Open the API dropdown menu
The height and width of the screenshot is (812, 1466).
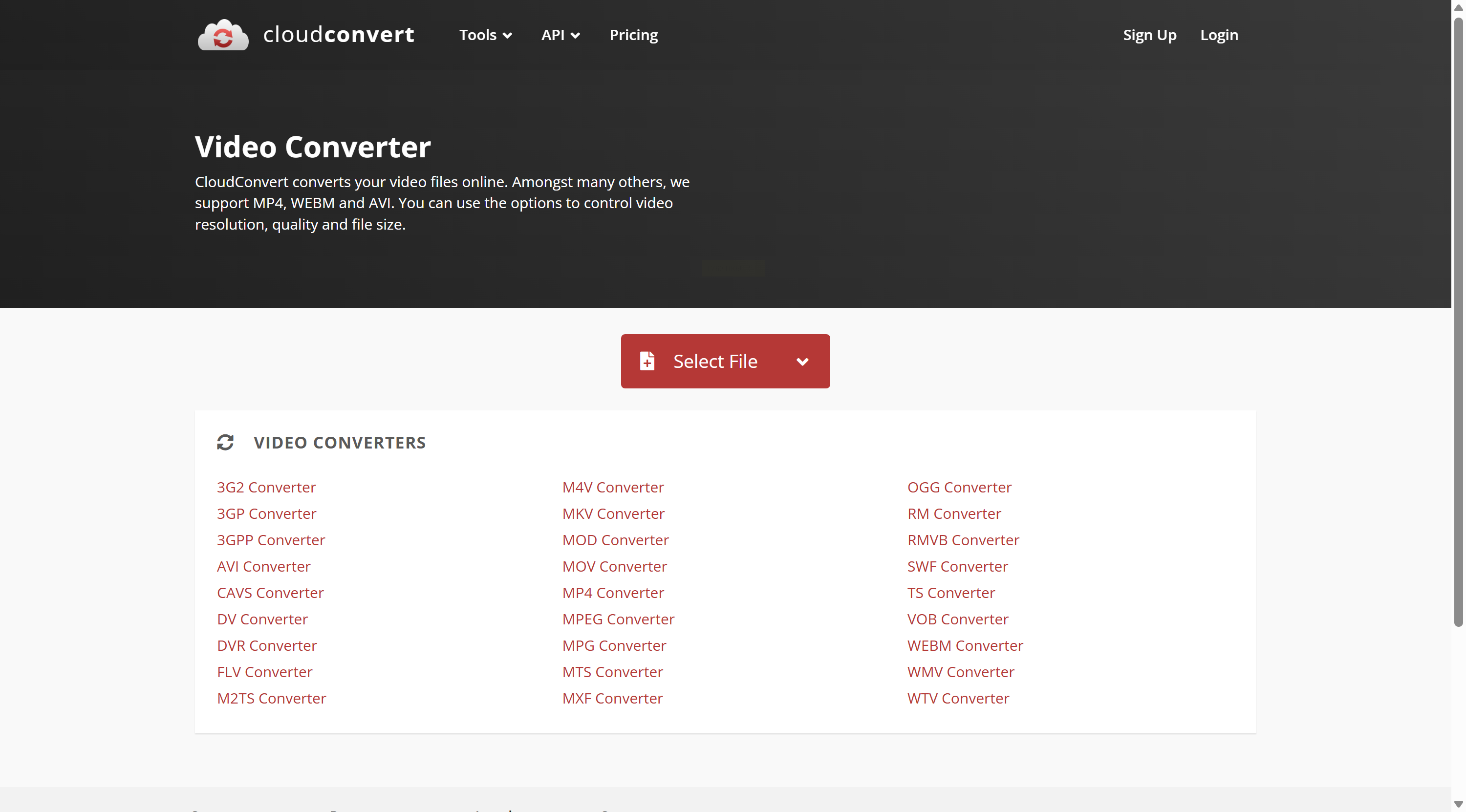[x=560, y=35]
